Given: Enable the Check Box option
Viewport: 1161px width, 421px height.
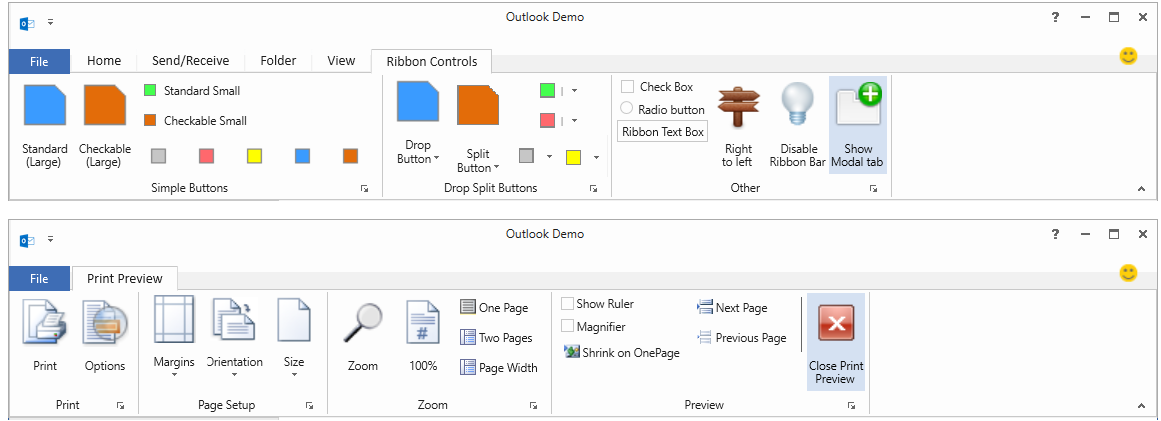Looking at the screenshot, I should (x=628, y=87).
